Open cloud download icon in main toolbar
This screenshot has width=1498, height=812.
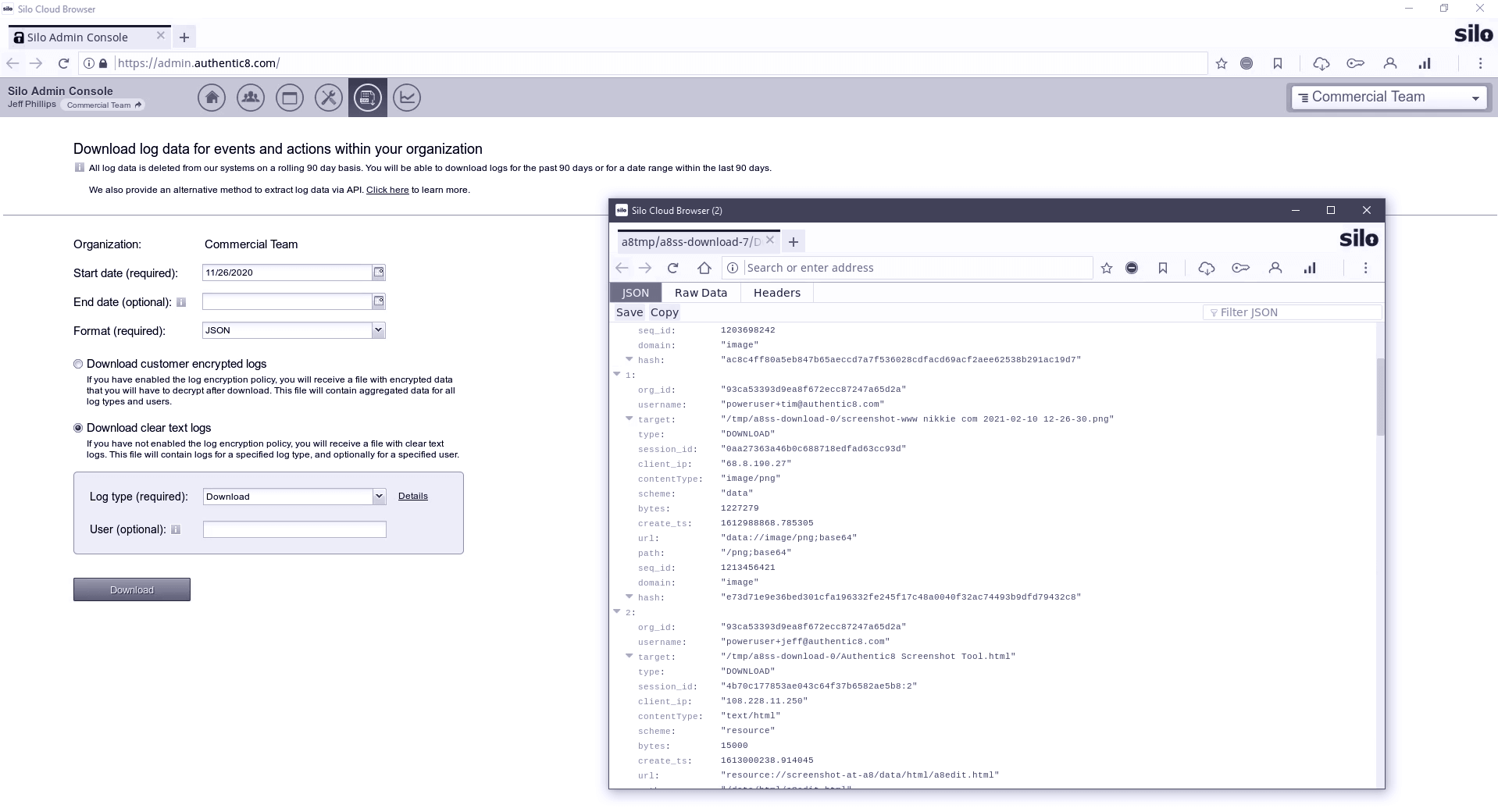(x=1321, y=63)
